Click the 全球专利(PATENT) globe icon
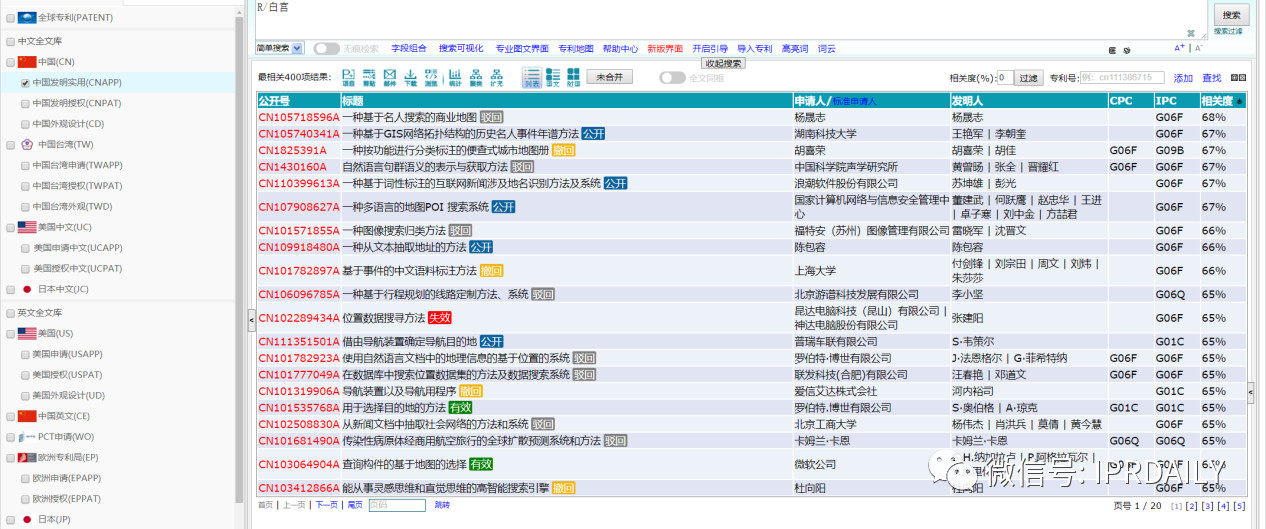The height and width of the screenshot is (529, 1266). [x=27, y=17]
